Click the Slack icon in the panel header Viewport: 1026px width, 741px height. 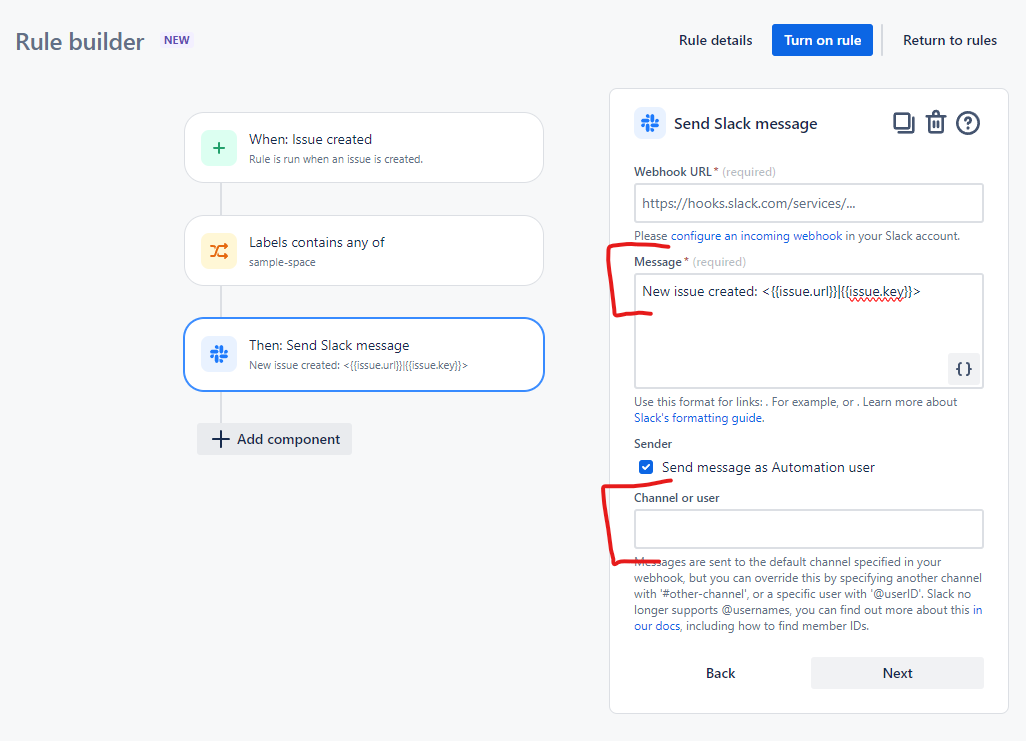coord(649,122)
